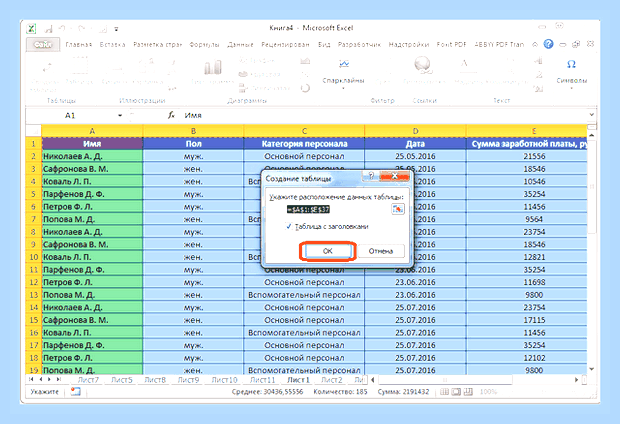Switch to Normal view icon in status bar
The height and width of the screenshot is (424, 620).
(444, 392)
